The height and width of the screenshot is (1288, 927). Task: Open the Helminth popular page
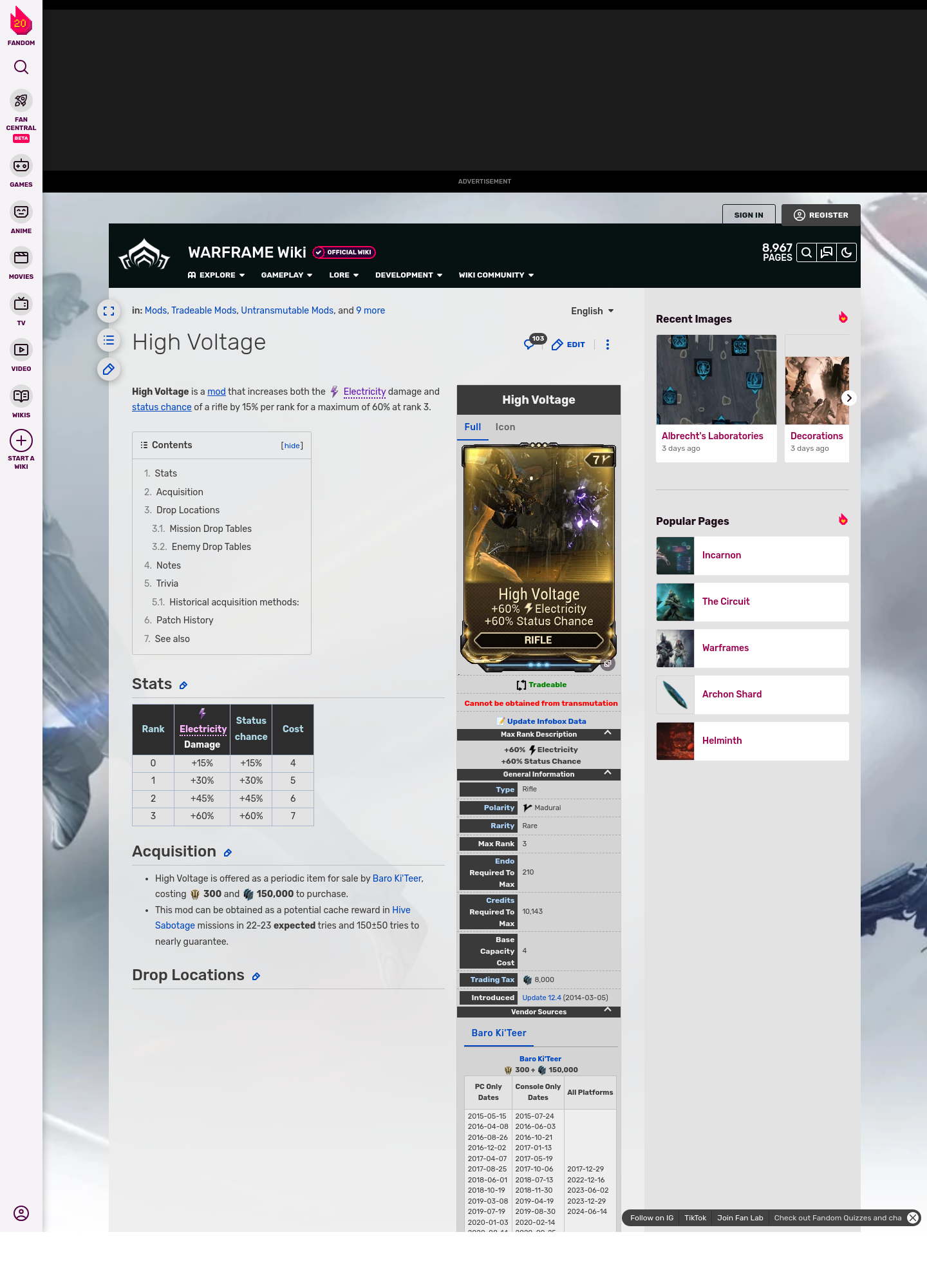click(753, 741)
